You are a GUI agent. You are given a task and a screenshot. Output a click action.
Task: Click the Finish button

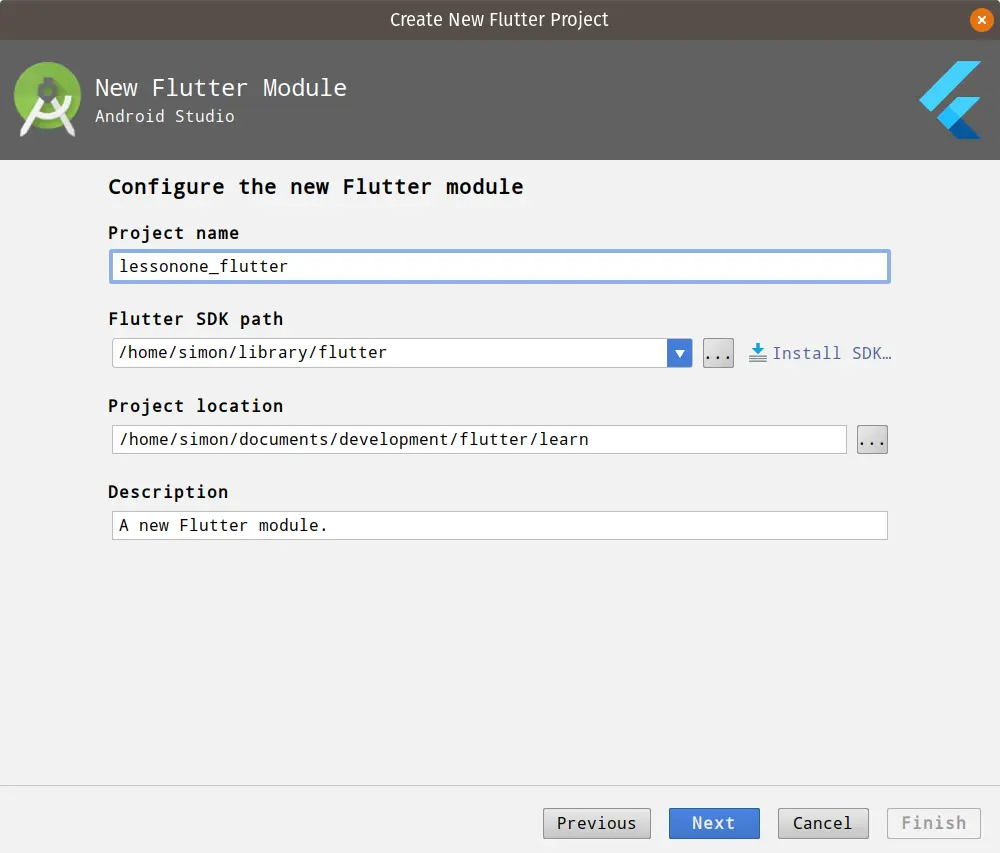point(933,823)
